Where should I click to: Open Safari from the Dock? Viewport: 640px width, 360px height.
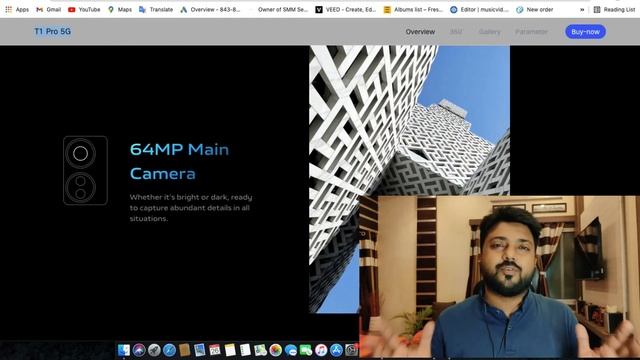(x=169, y=350)
